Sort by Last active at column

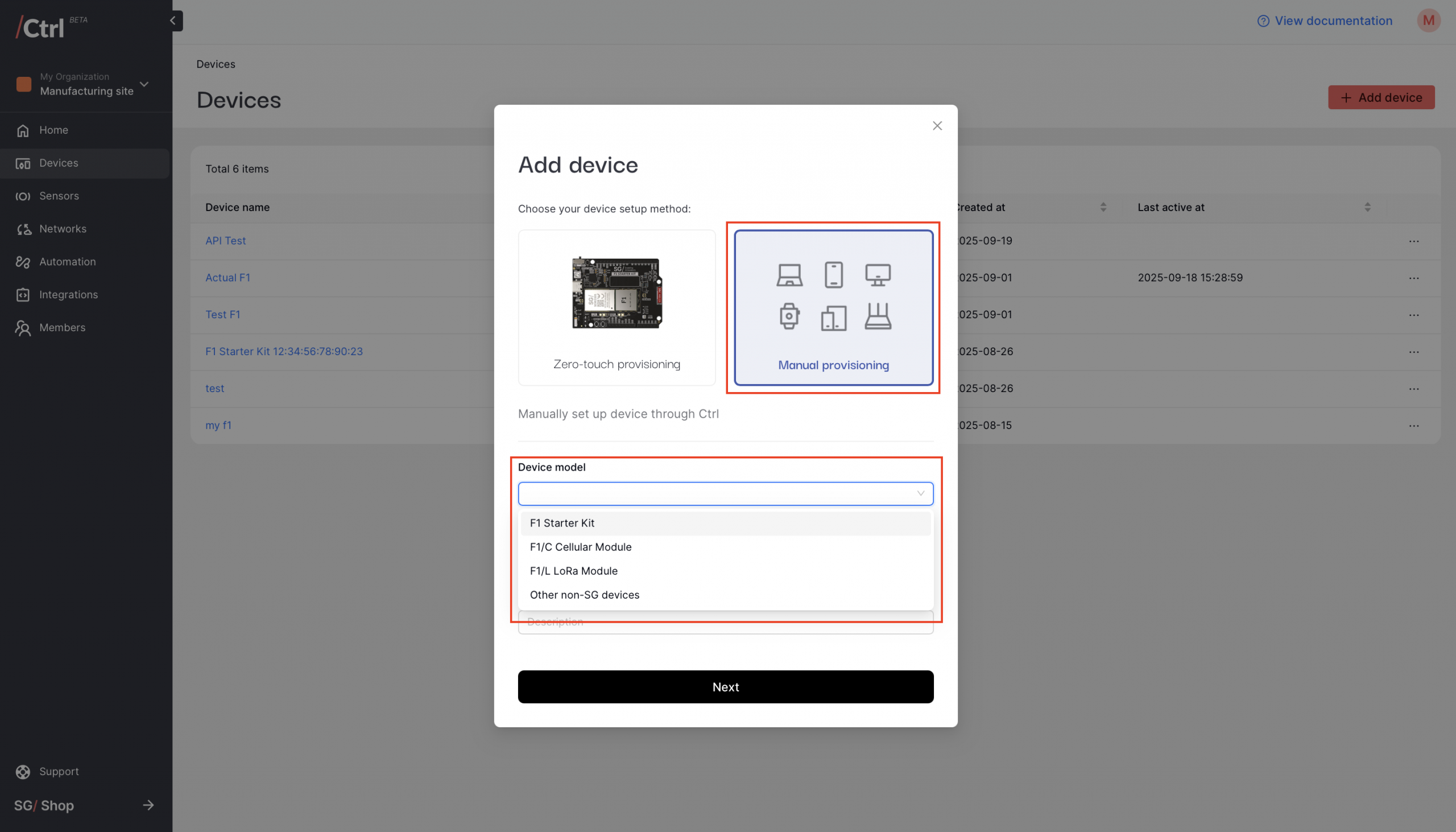(x=1367, y=207)
